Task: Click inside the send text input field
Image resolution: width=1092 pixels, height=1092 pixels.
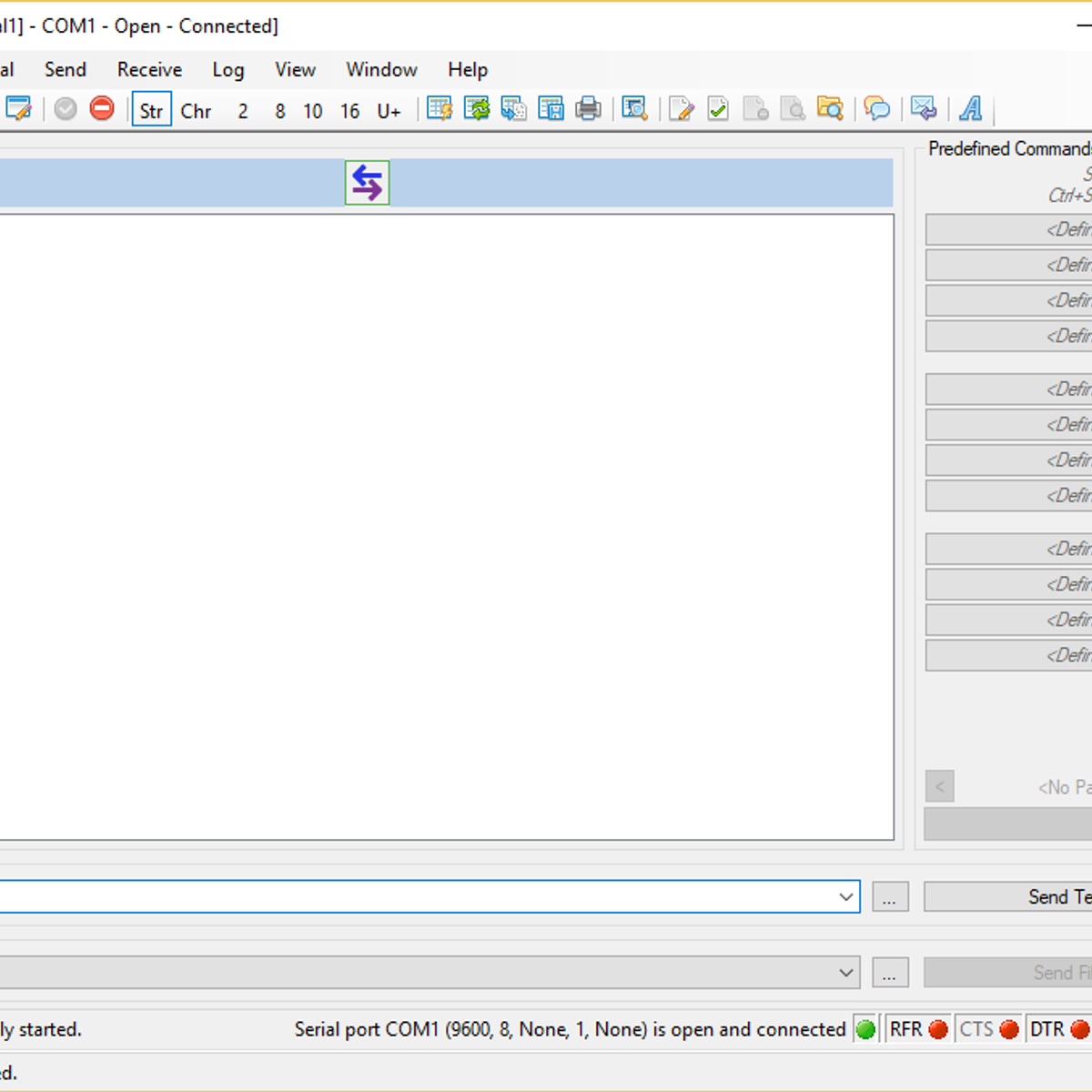Action: click(409, 897)
